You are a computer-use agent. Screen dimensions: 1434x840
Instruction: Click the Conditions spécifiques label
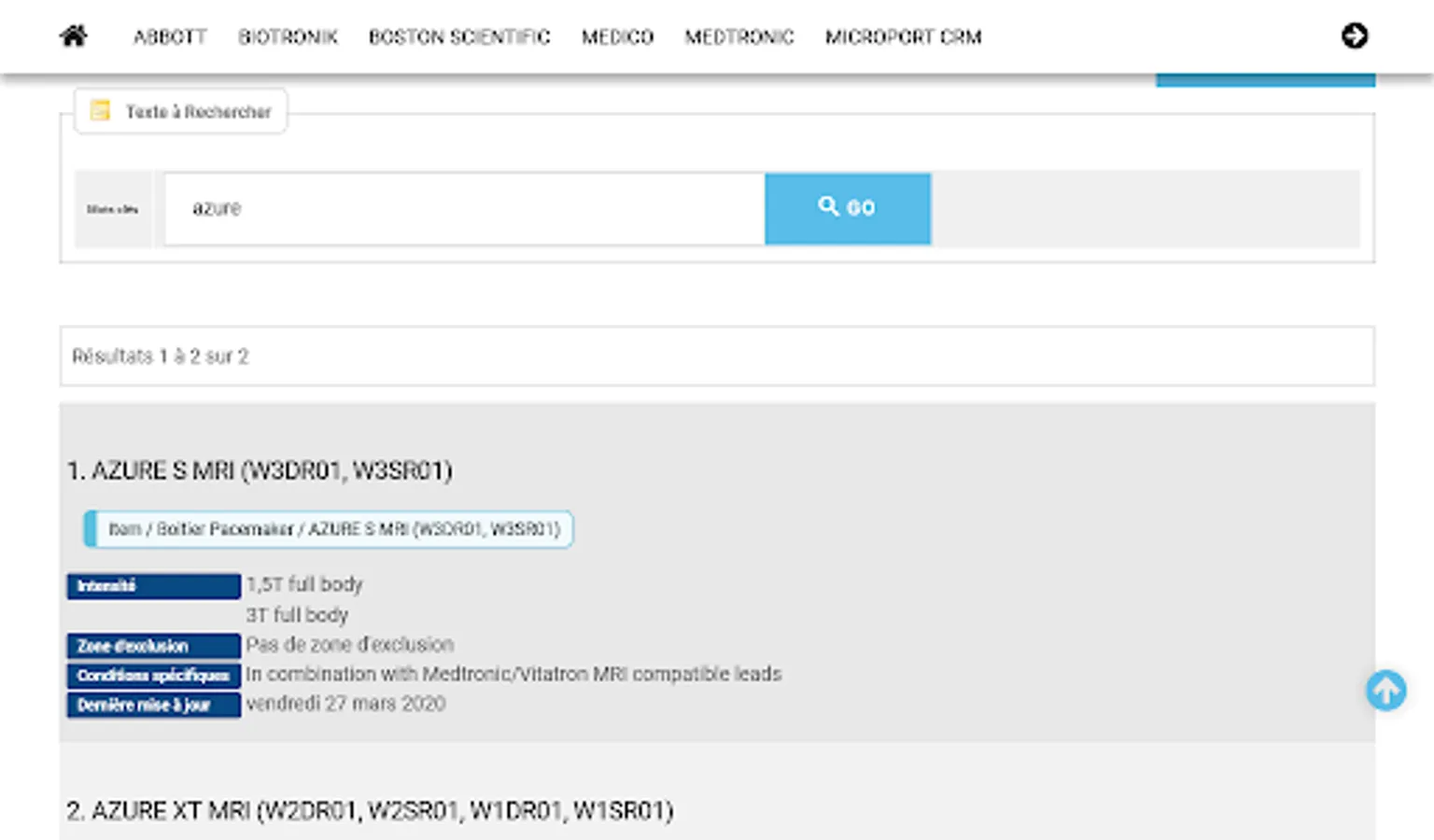pyautogui.click(x=154, y=675)
